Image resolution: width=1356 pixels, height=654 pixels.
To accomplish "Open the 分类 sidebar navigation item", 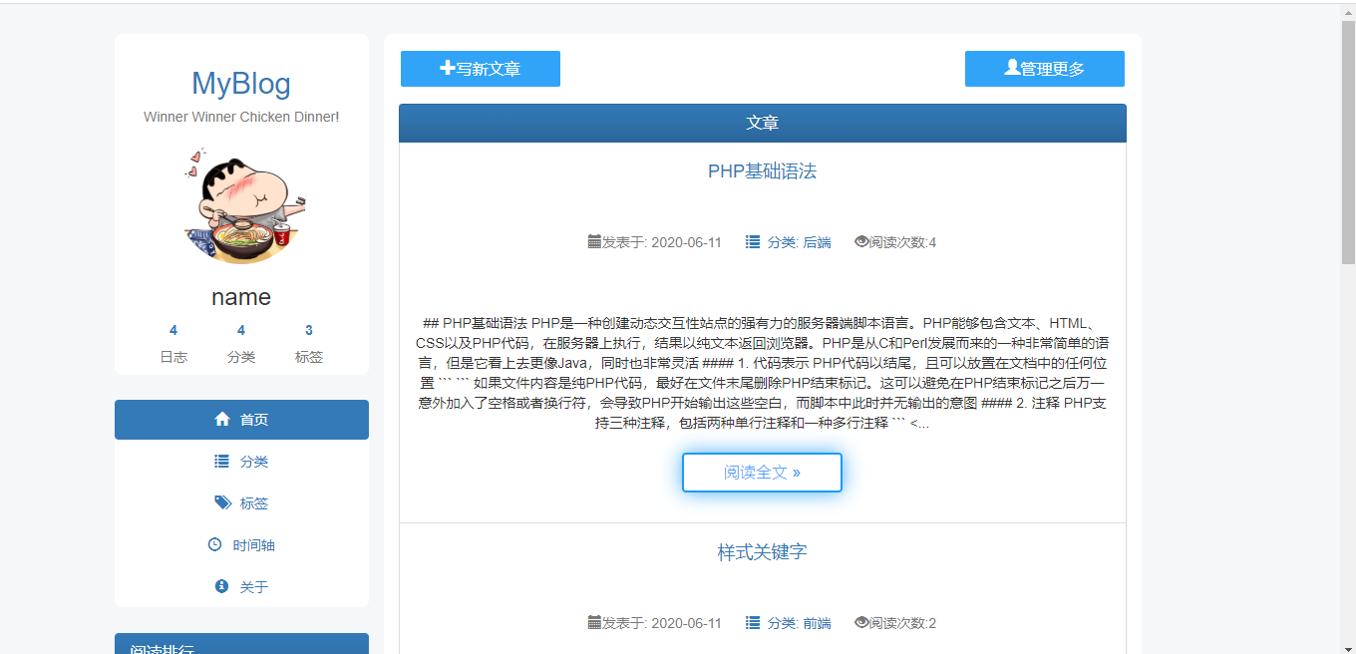I will tap(242, 462).
